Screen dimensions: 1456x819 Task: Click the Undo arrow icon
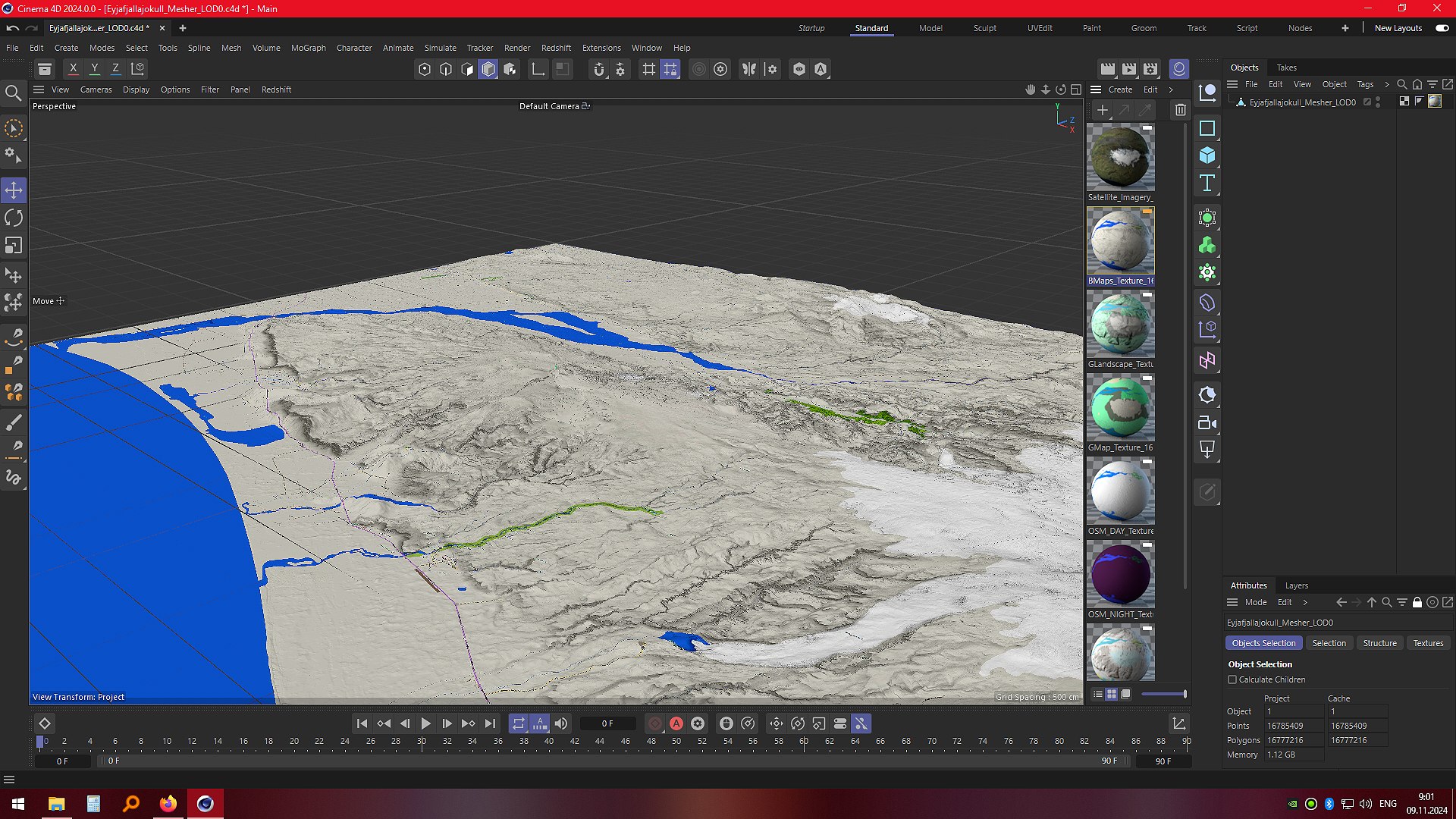pyautogui.click(x=13, y=28)
